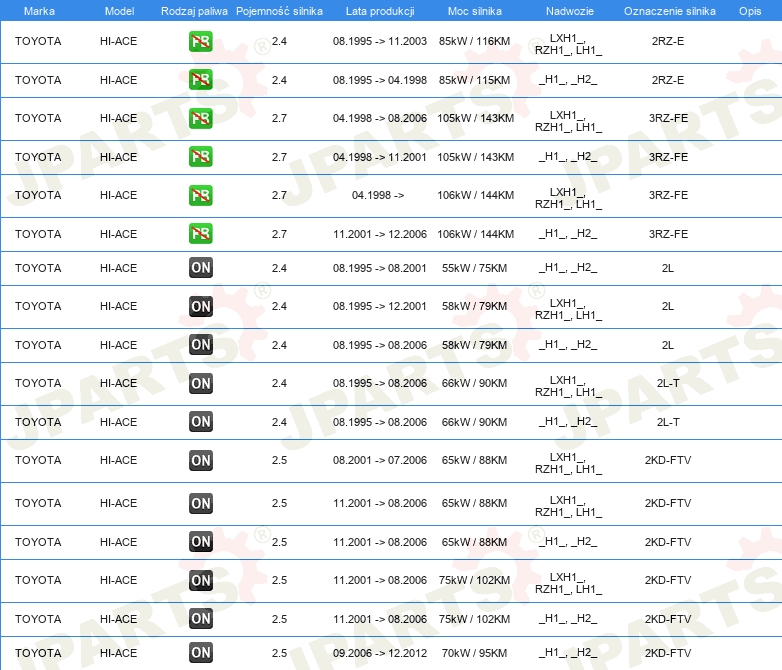This screenshot has width=782, height=670.
Task: Click the Nadwozie column header
Action: [568, 10]
